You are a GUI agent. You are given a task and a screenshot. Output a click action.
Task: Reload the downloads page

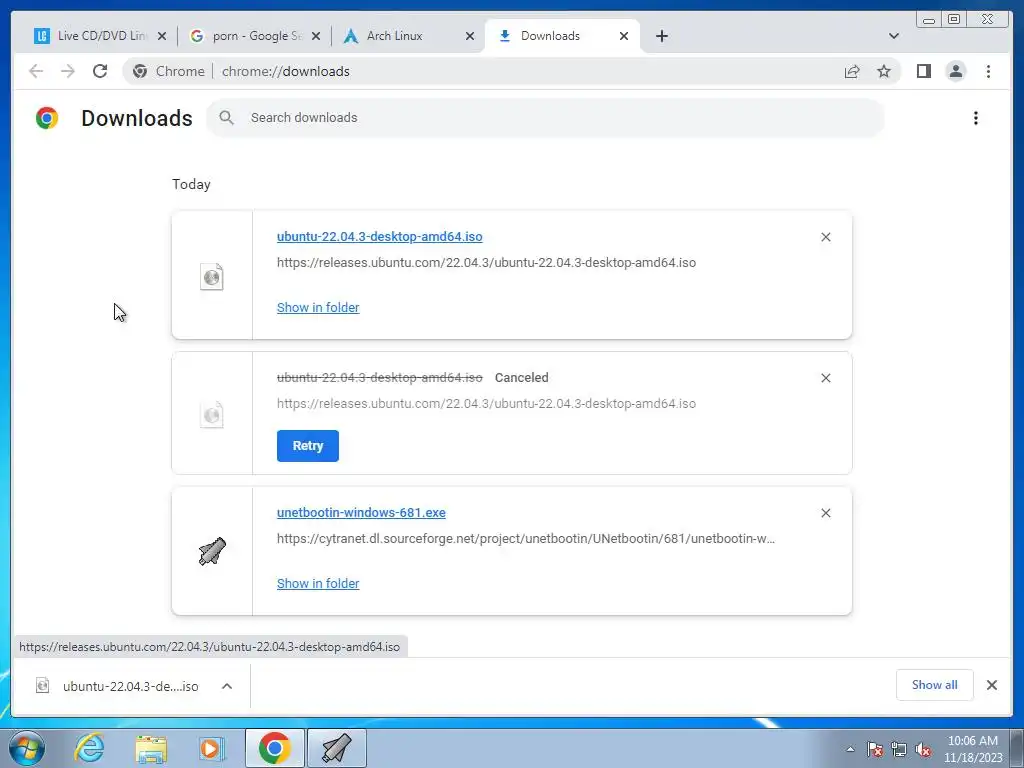100,71
